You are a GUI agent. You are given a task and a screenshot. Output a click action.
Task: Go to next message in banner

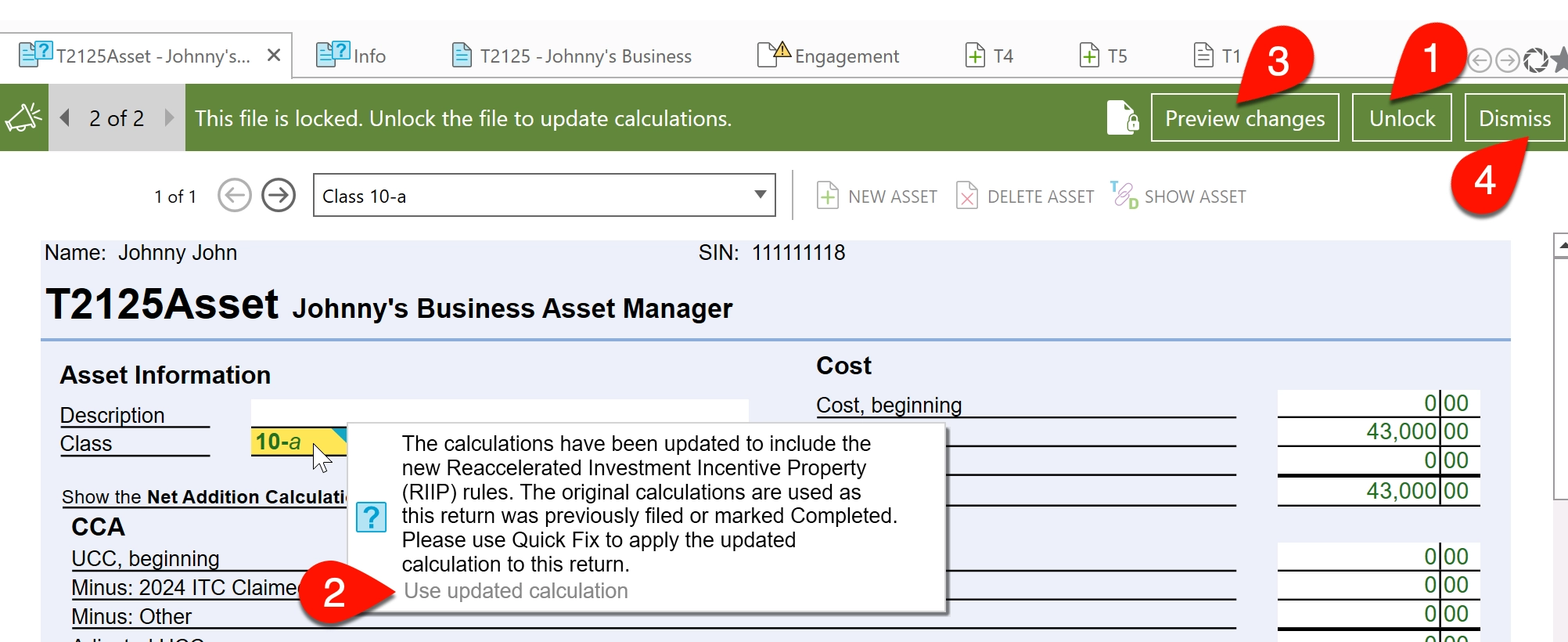[x=169, y=118]
